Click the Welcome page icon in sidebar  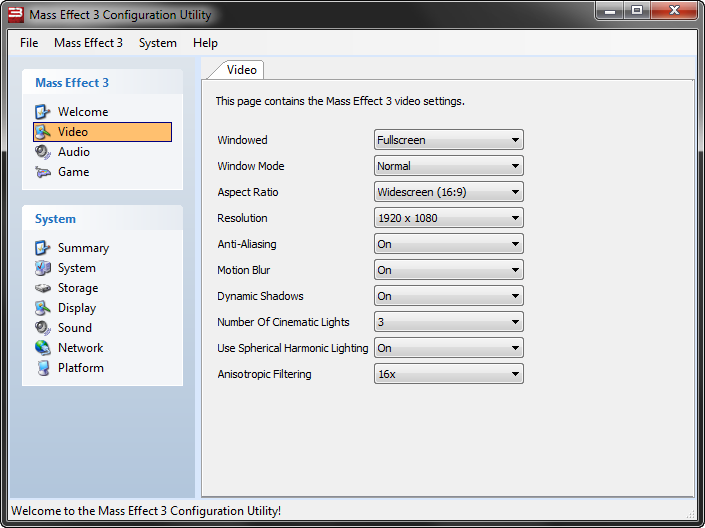tap(43, 112)
